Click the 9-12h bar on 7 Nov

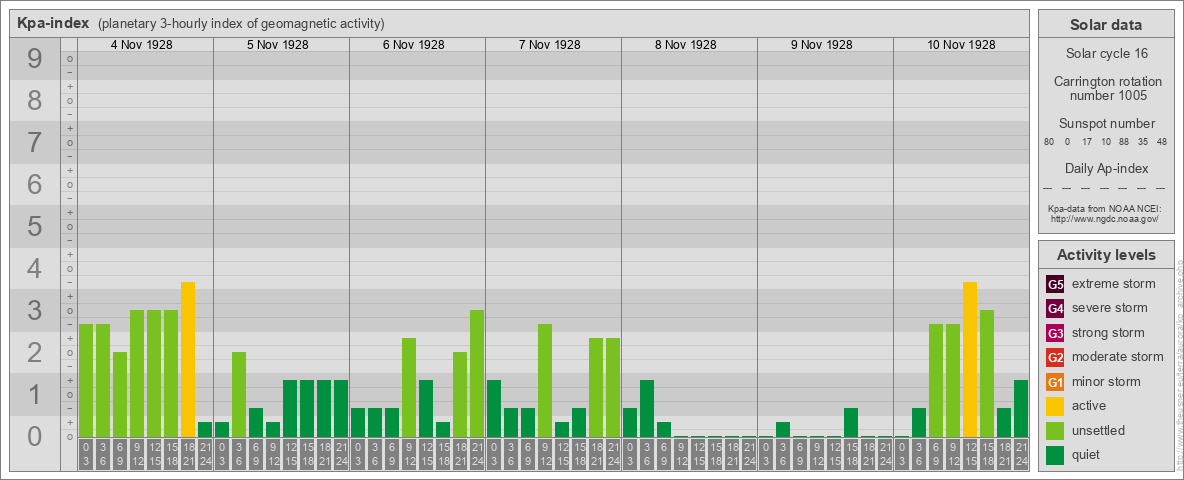[x=545, y=380]
